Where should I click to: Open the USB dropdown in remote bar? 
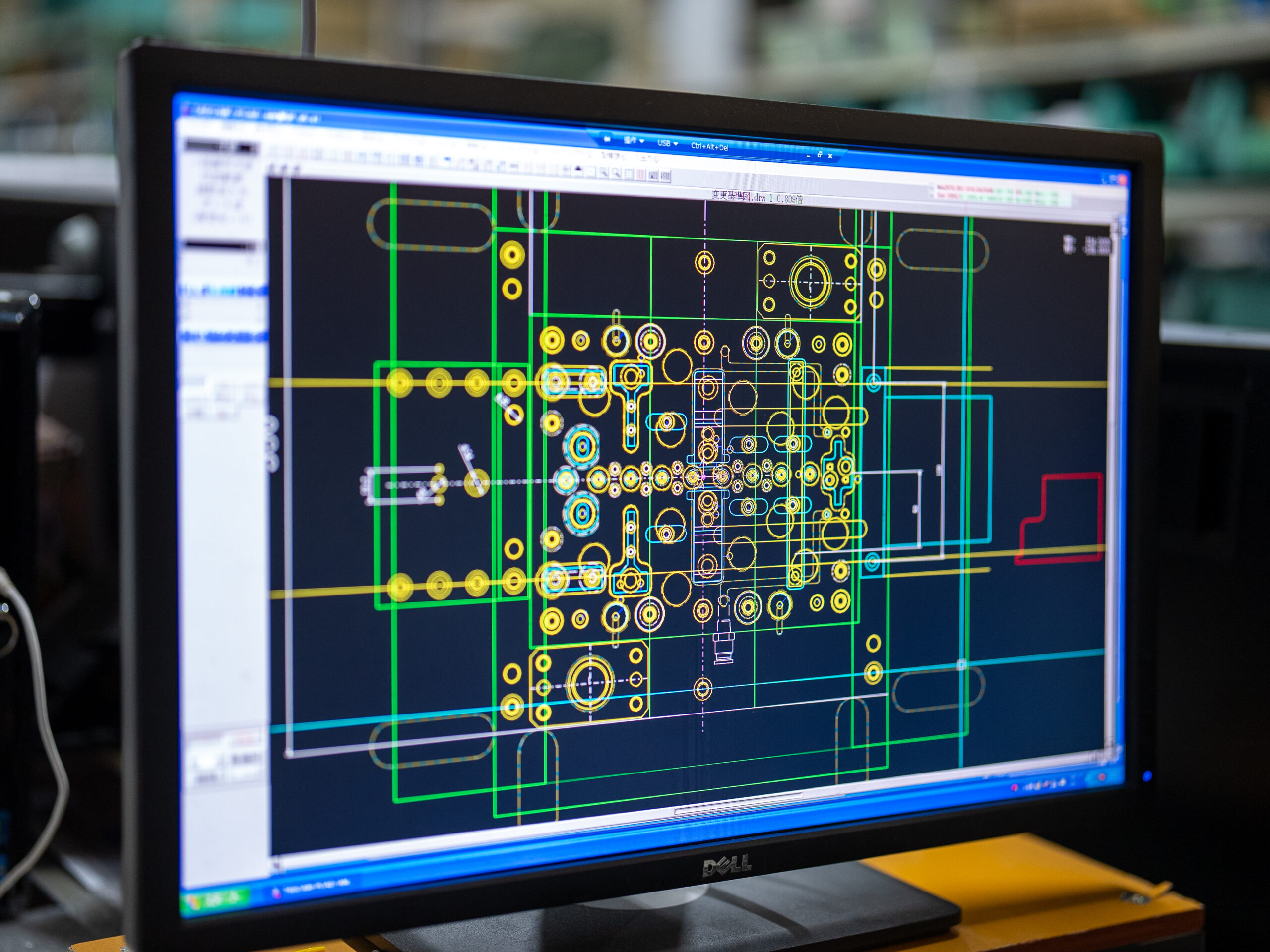667,143
